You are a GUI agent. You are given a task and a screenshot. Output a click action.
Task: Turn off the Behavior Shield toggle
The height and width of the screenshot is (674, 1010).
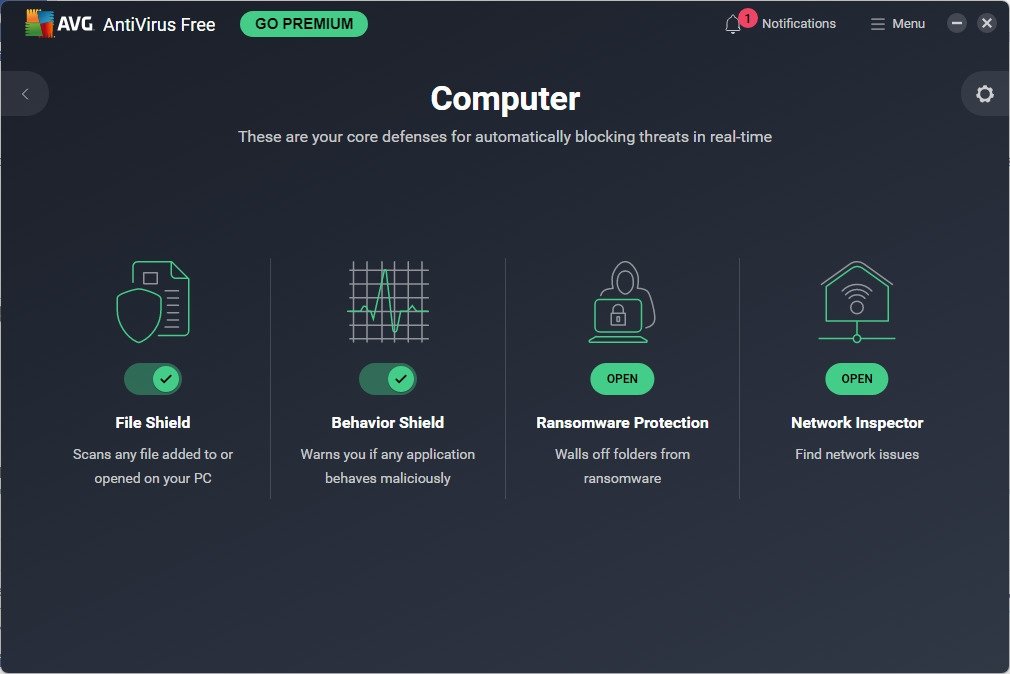pos(388,379)
